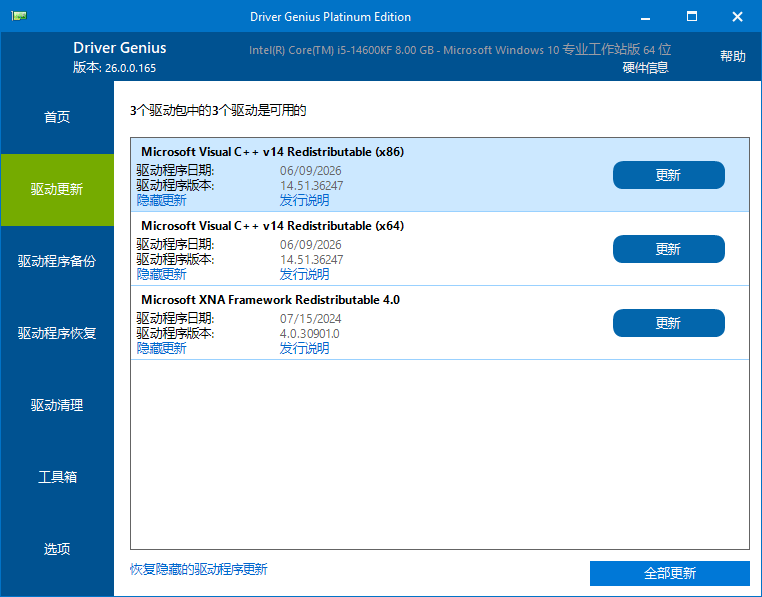Open 发行说明 for Visual C++ (x86)
Screen dimensions: 762x597
point(304,200)
